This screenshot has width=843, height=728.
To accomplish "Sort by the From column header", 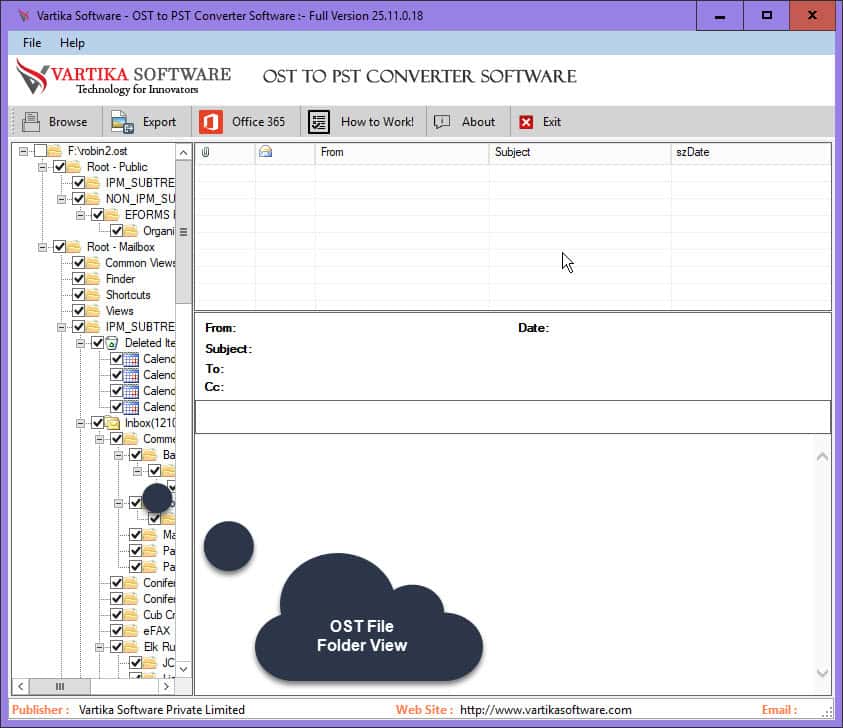I will [402, 152].
